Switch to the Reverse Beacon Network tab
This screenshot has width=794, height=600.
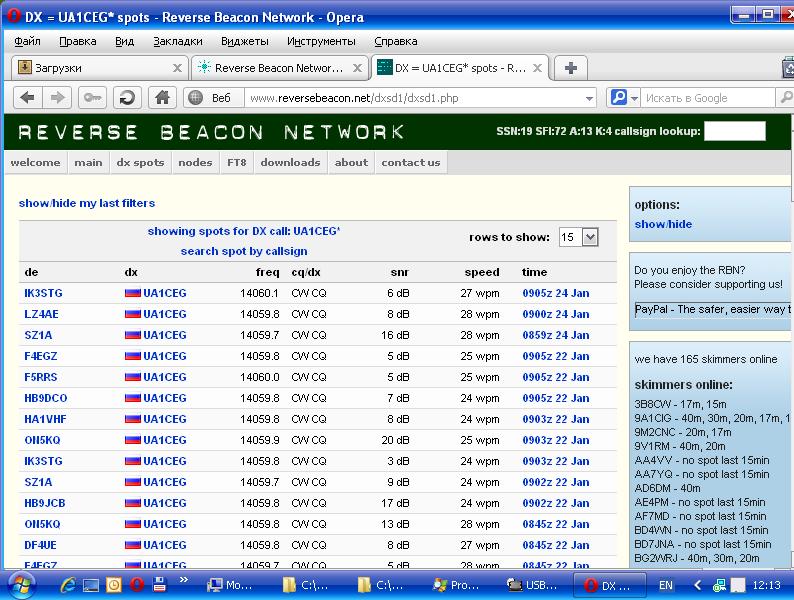coord(280,68)
